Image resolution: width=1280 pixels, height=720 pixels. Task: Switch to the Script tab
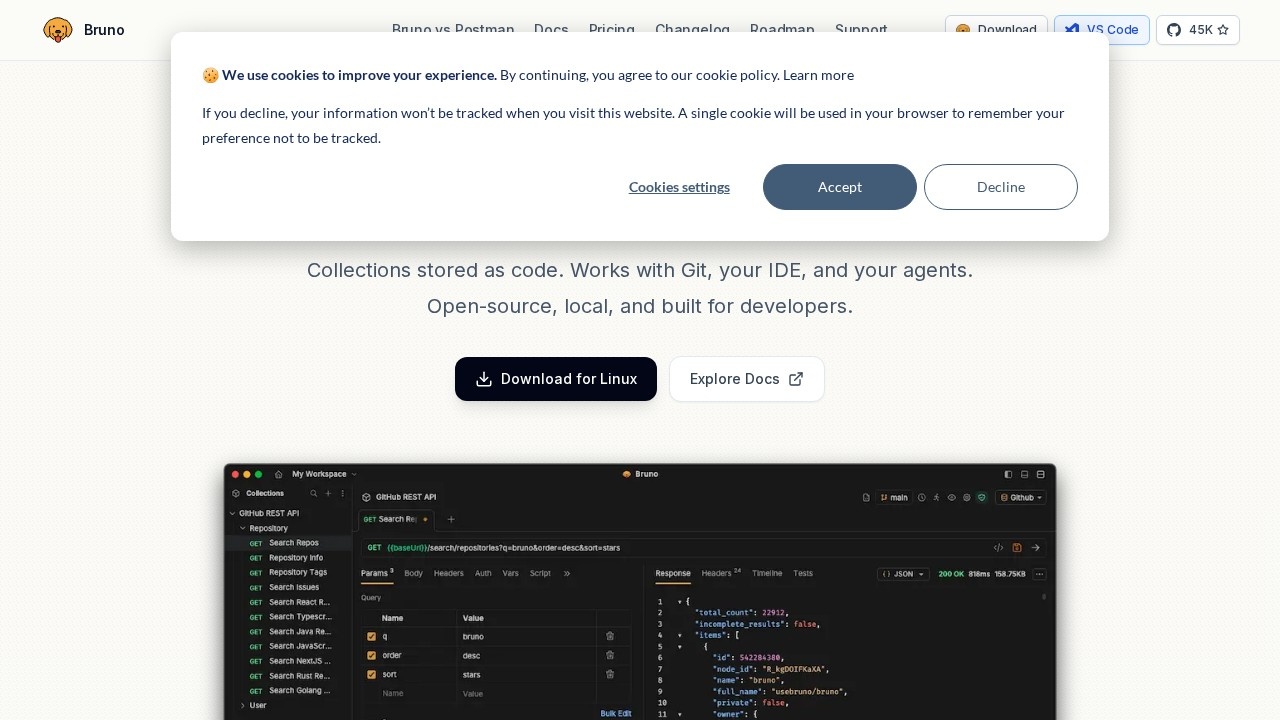540,573
